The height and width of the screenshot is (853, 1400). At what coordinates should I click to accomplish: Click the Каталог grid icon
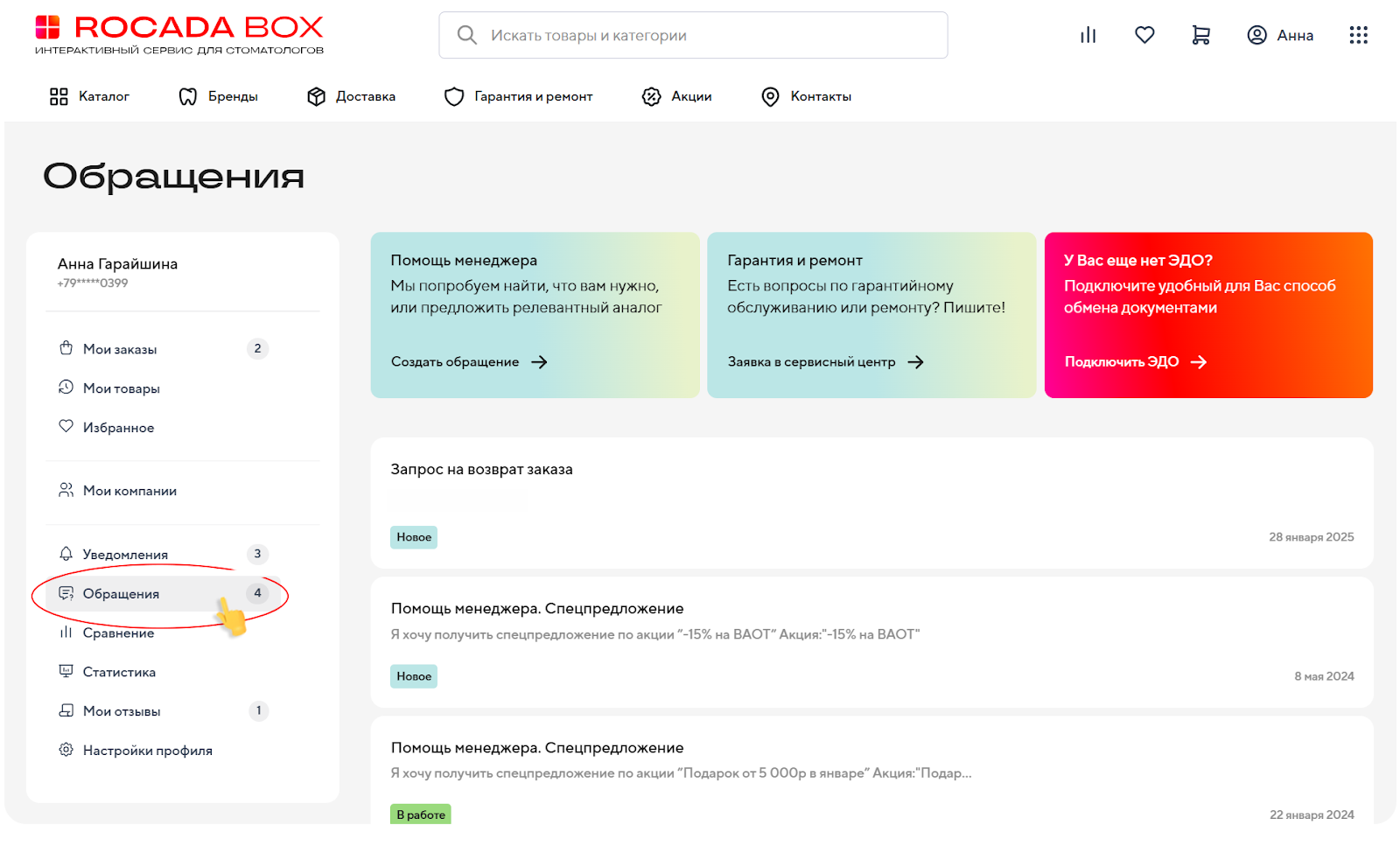[59, 96]
